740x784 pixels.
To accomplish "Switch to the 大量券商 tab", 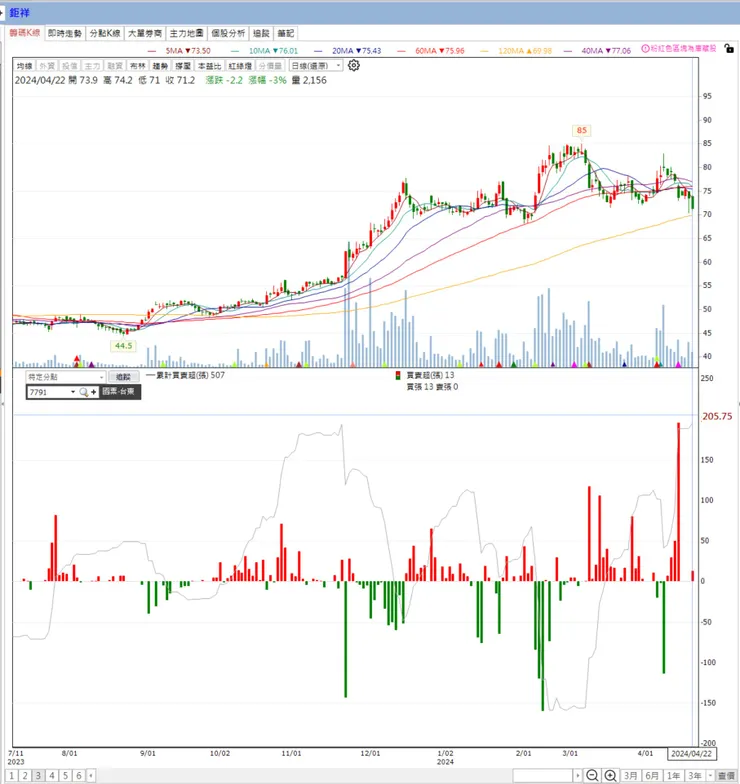I will click(x=145, y=33).
